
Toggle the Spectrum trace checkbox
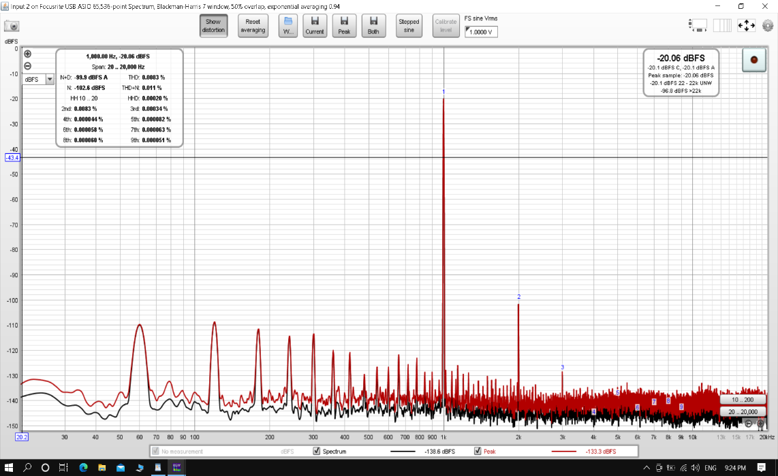point(317,451)
